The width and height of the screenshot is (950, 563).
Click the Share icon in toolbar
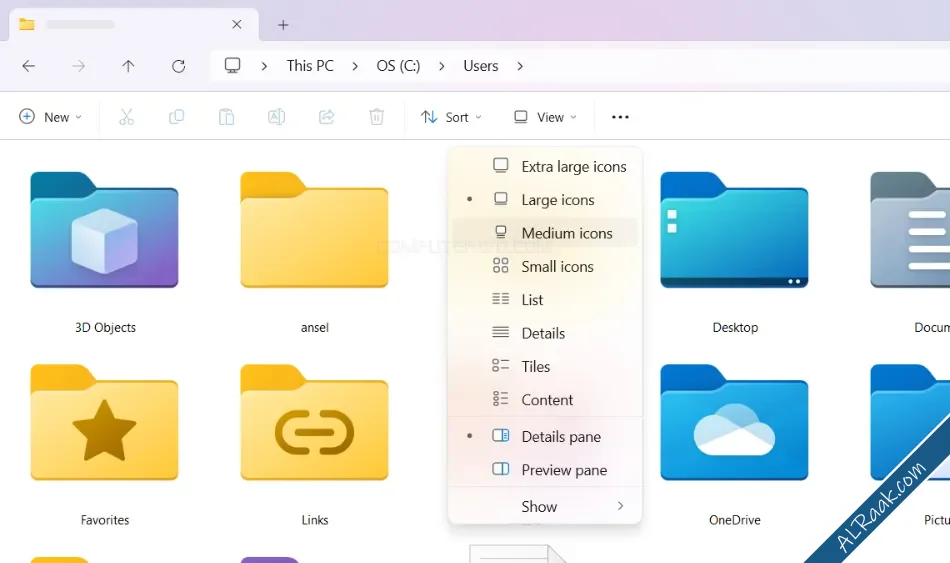(x=327, y=117)
